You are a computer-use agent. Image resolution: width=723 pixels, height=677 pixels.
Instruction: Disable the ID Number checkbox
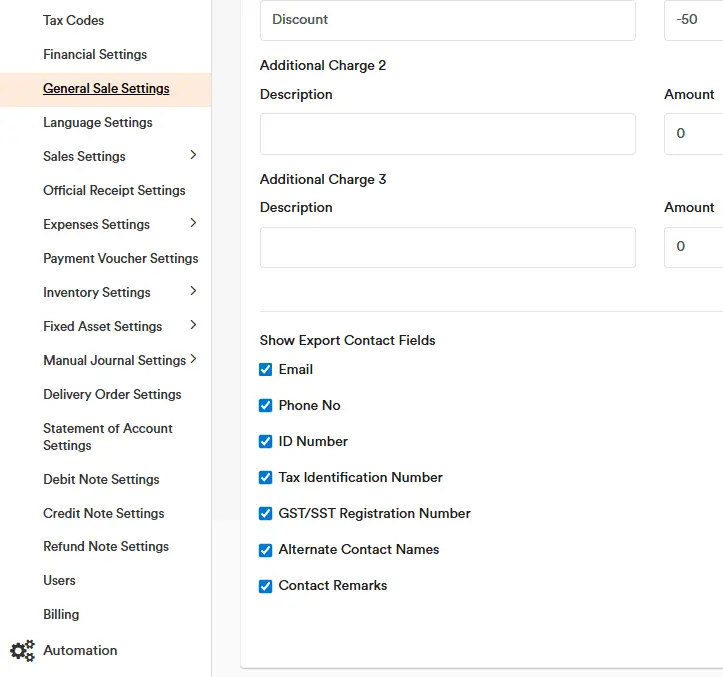[x=266, y=442]
